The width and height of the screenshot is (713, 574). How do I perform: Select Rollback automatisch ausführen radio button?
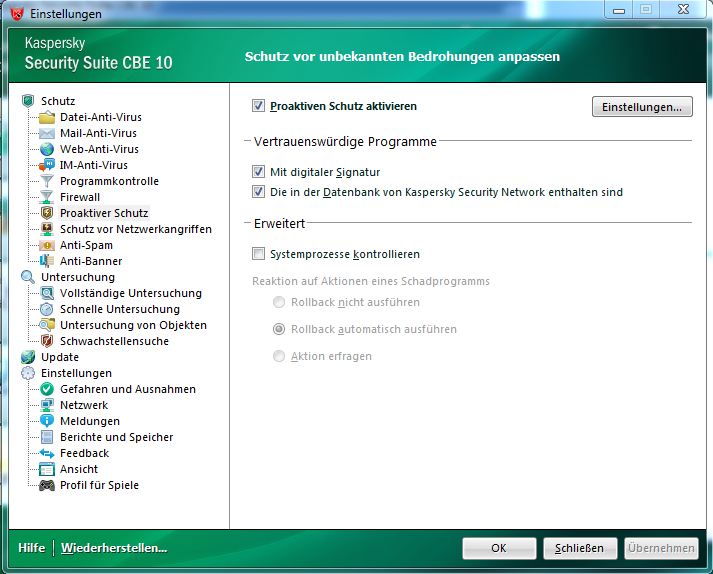coord(279,329)
